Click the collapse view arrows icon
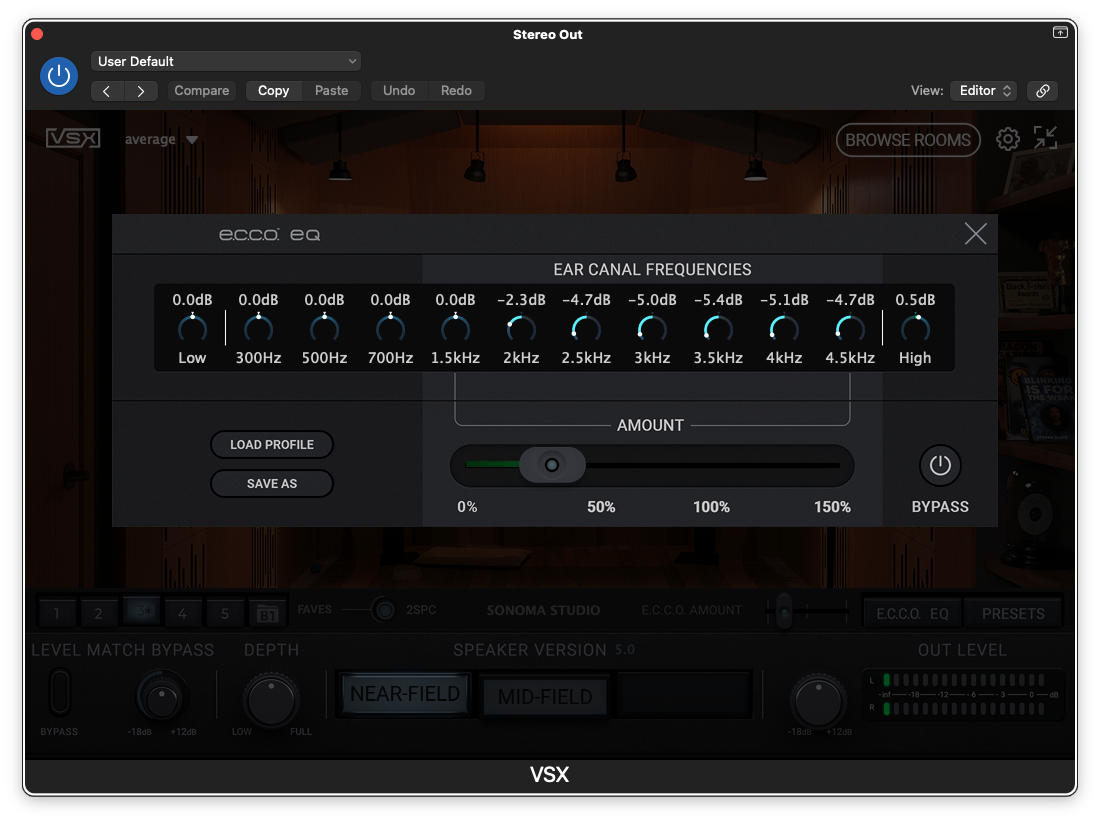Screen dimensions: 1100x823 point(1045,138)
